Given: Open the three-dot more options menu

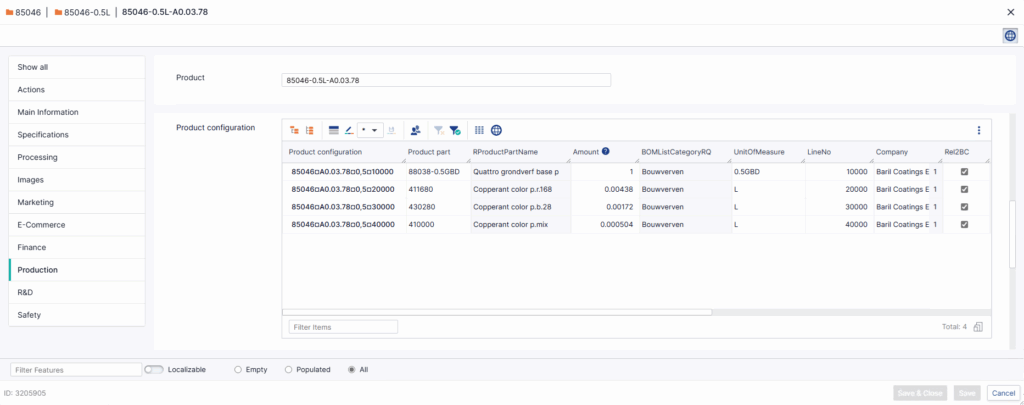Looking at the screenshot, I should pyautogui.click(x=978, y=130).
